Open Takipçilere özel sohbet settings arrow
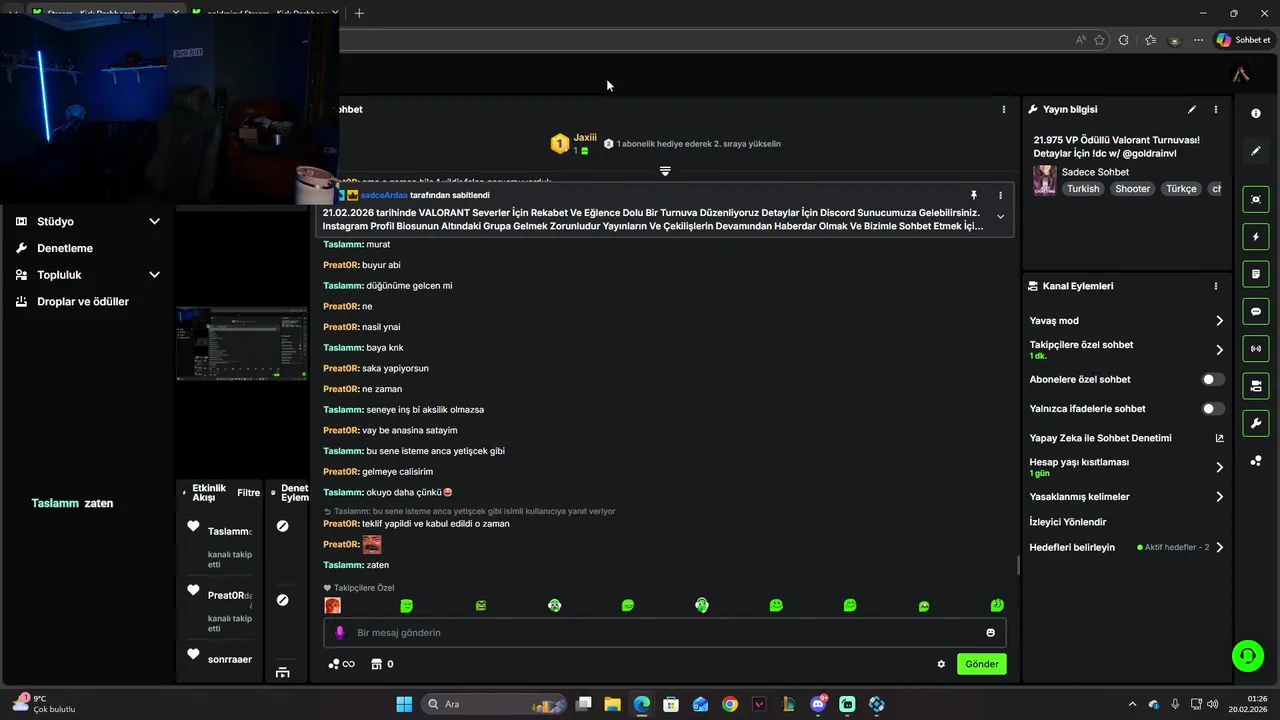Image resolution: width=1280 pixels, height=720 pixels. click(1219, 350)
